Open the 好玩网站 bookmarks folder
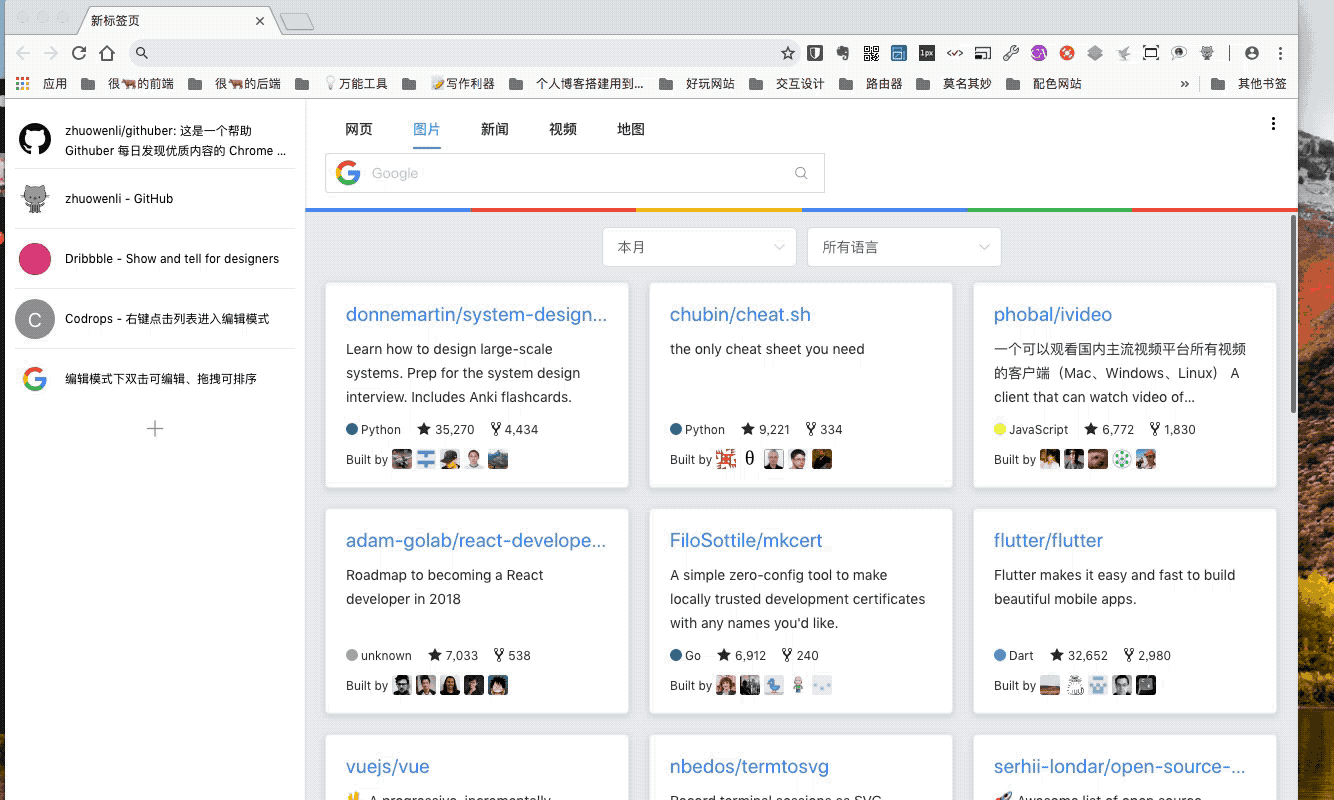Viewport: 1334px width, 800px height. [697, 84]
